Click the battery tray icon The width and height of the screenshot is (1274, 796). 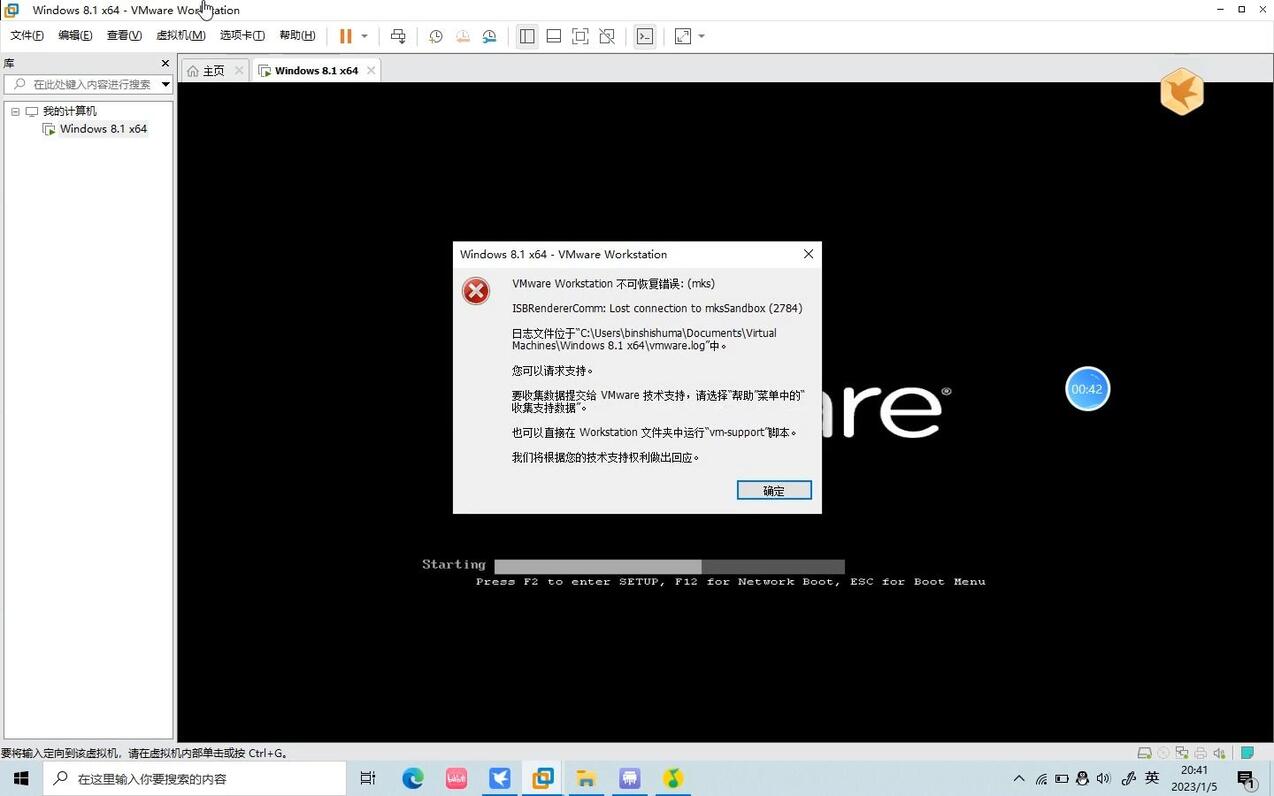[x=1061, y=778]
